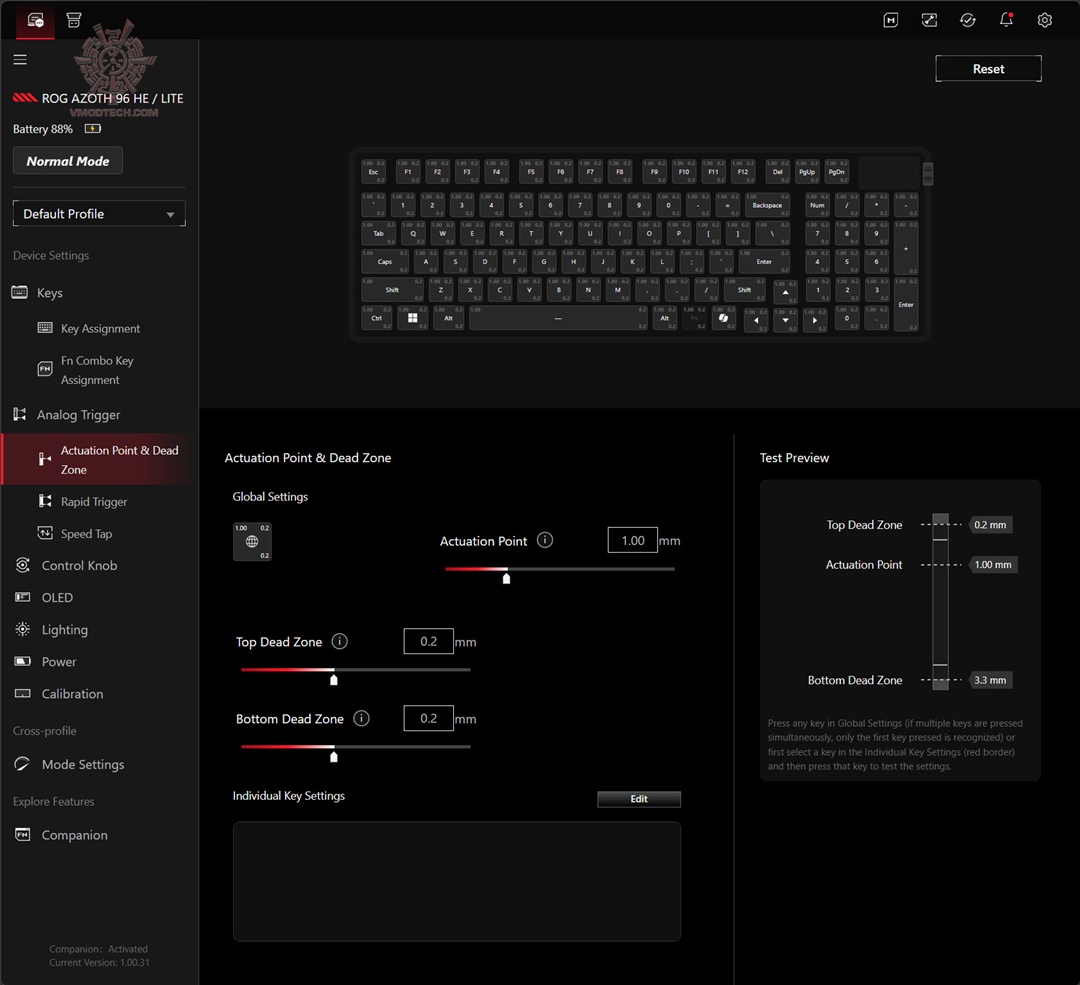
Task: Click the spacebar on keyboard diagram
Action: 558,318
